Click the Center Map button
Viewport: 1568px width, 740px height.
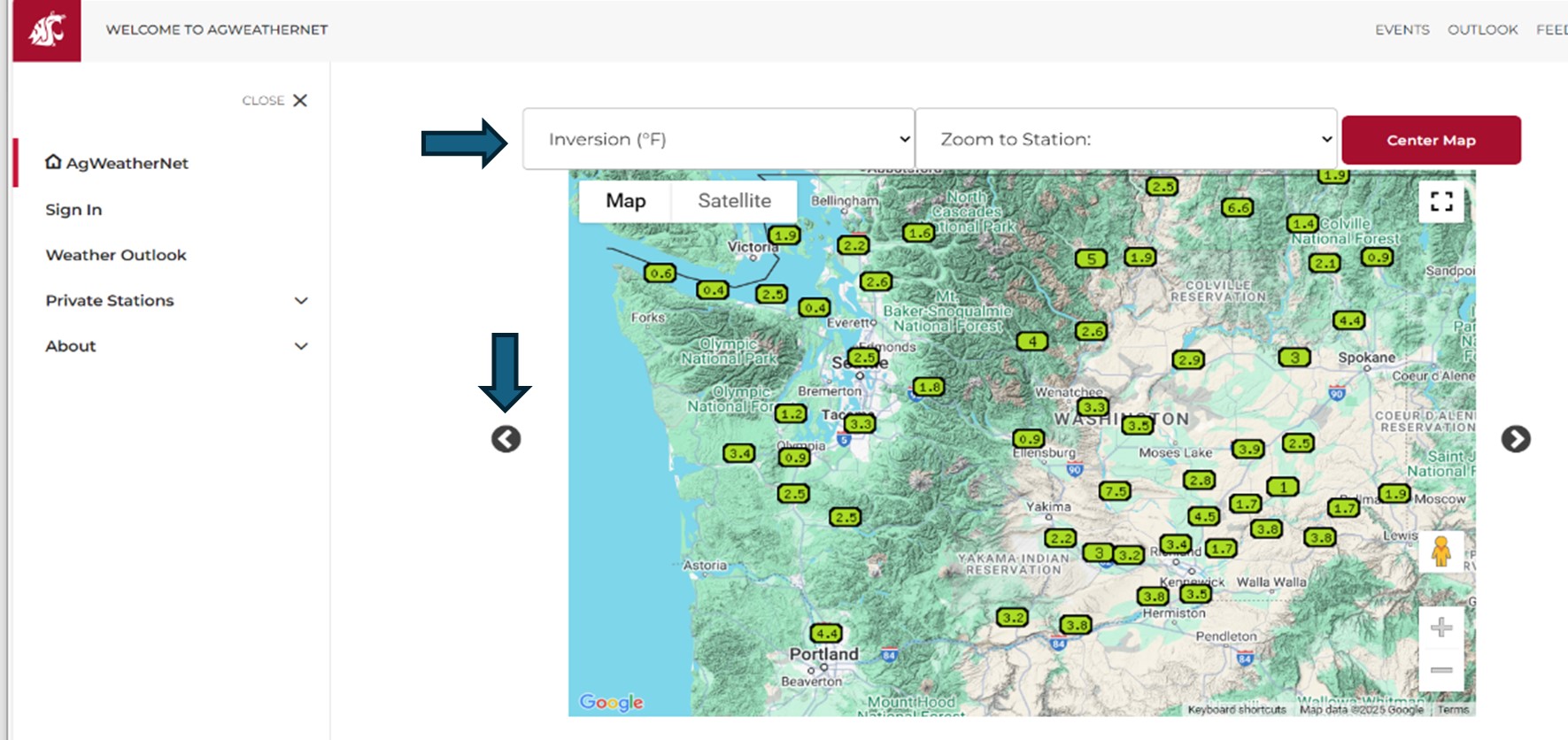pos(1431,140)
